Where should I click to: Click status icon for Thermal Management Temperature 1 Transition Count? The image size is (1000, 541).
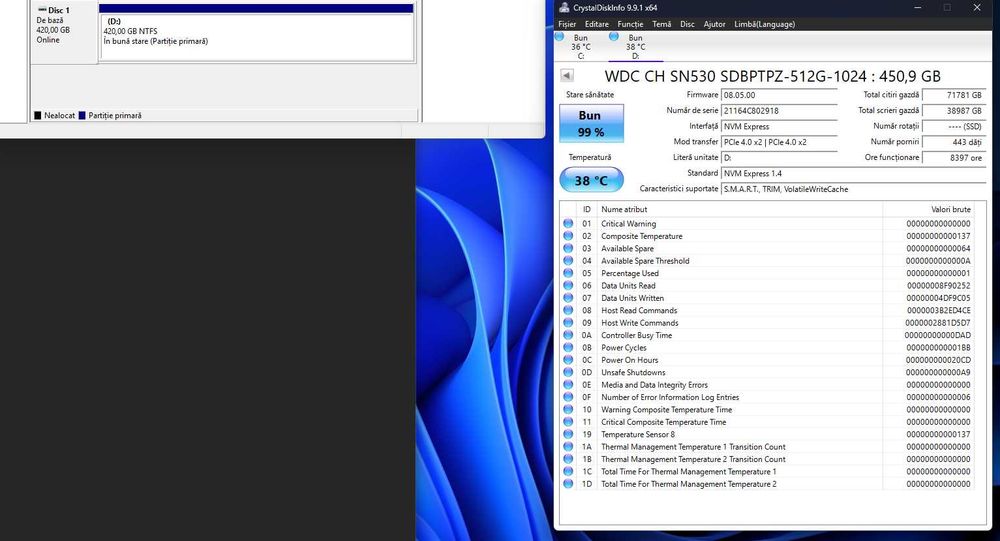[568, 447]
